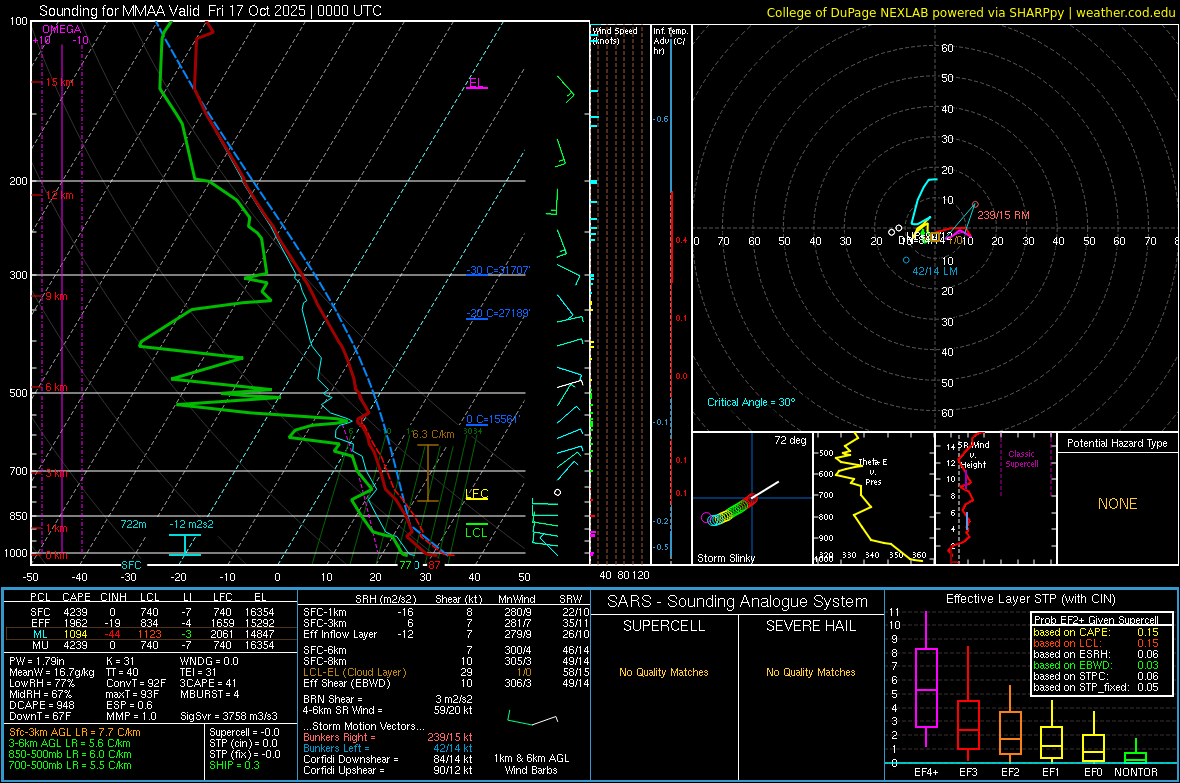Screen dimensions: 1180x783
Task: Select the magenta EL level marker
Action: pyautogui.click(x=476, y=83)
